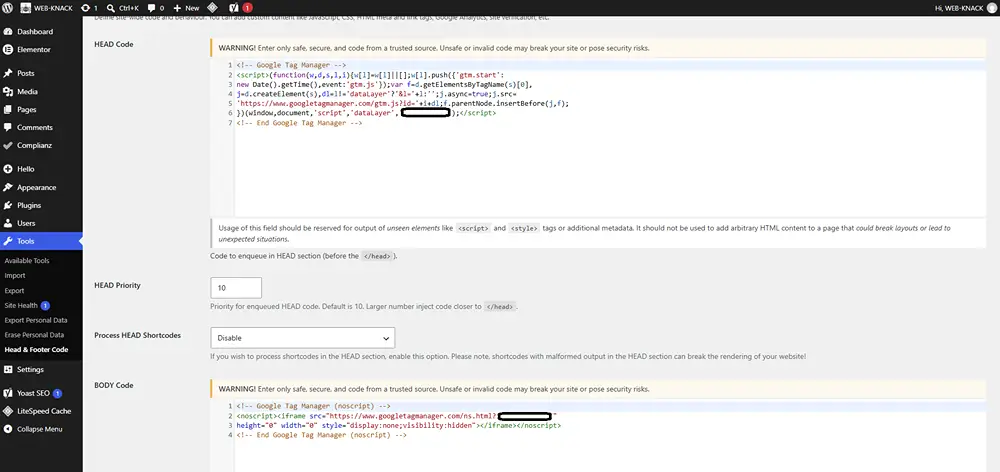Open Media library icon
1000x472 pixels.
click(x=8, y=91)
